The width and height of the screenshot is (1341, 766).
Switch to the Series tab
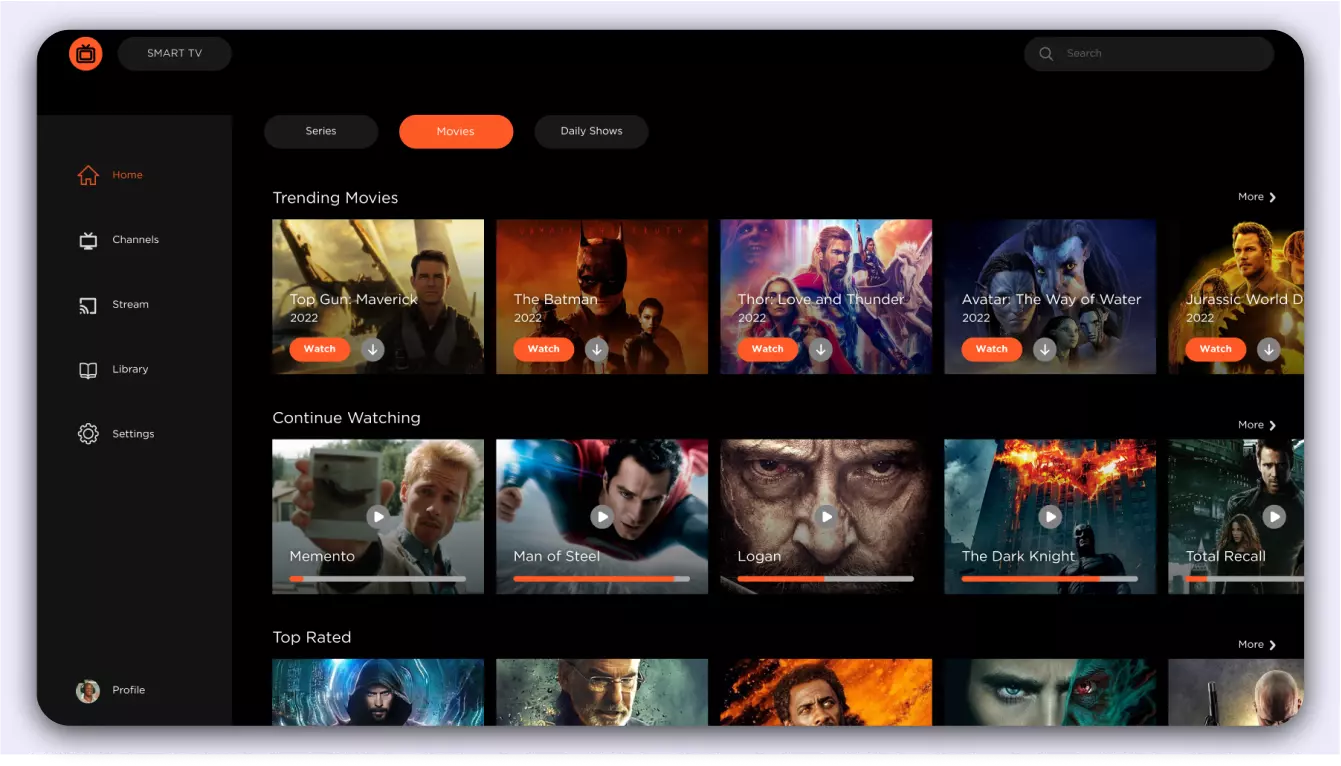pos(321,131)
